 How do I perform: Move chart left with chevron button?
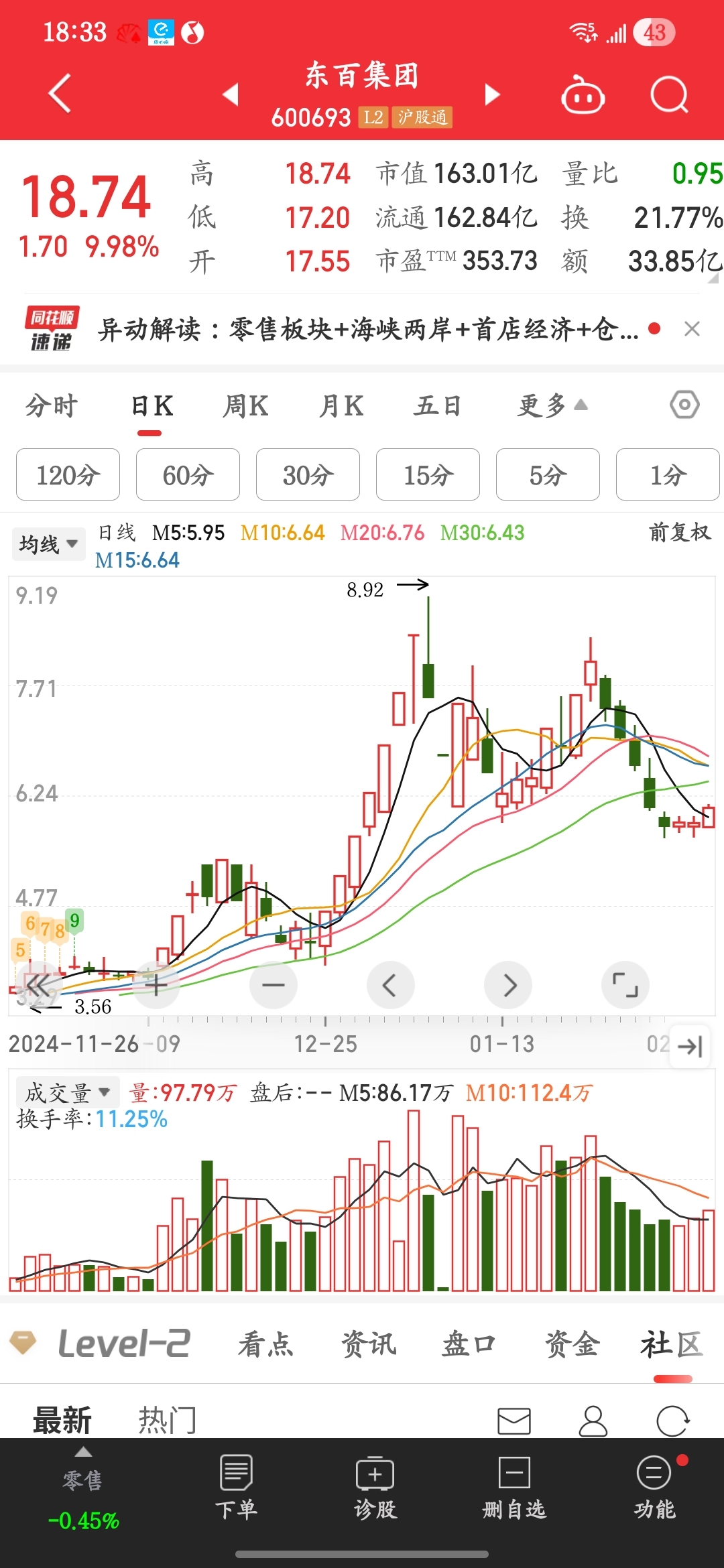coord(391,985)
